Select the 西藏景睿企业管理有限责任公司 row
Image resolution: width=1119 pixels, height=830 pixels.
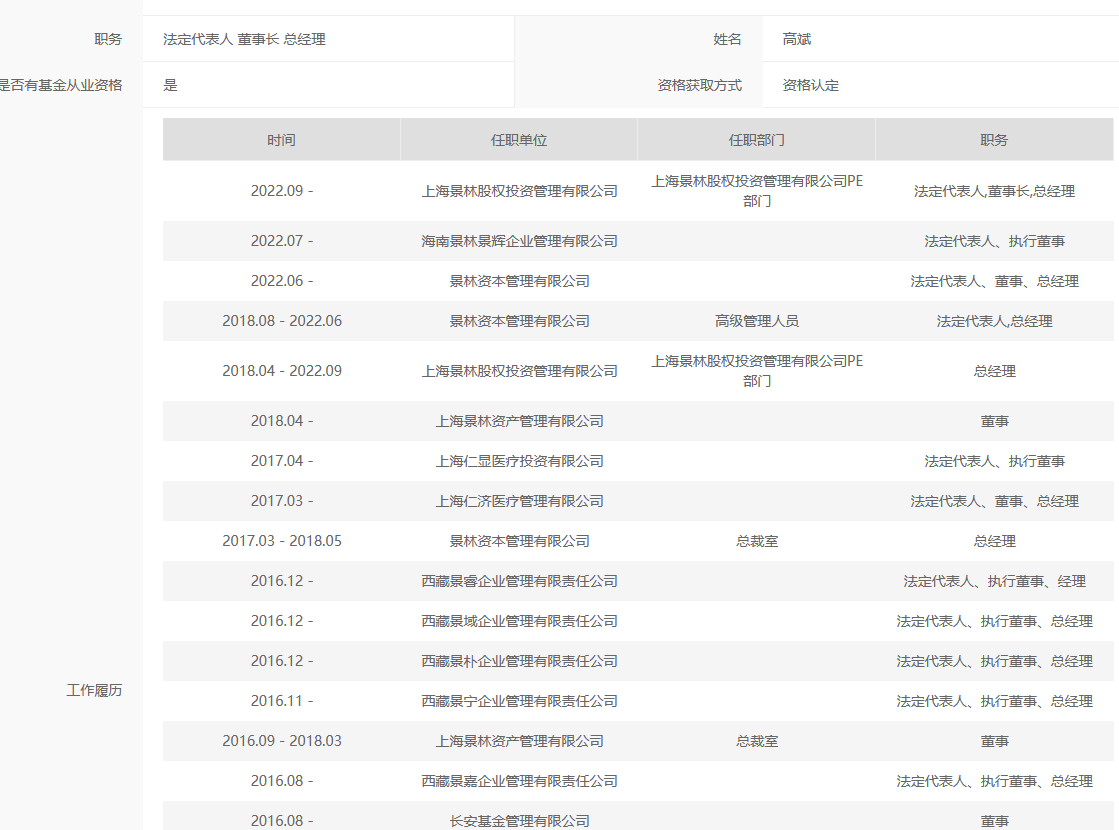tap(519, 581)
